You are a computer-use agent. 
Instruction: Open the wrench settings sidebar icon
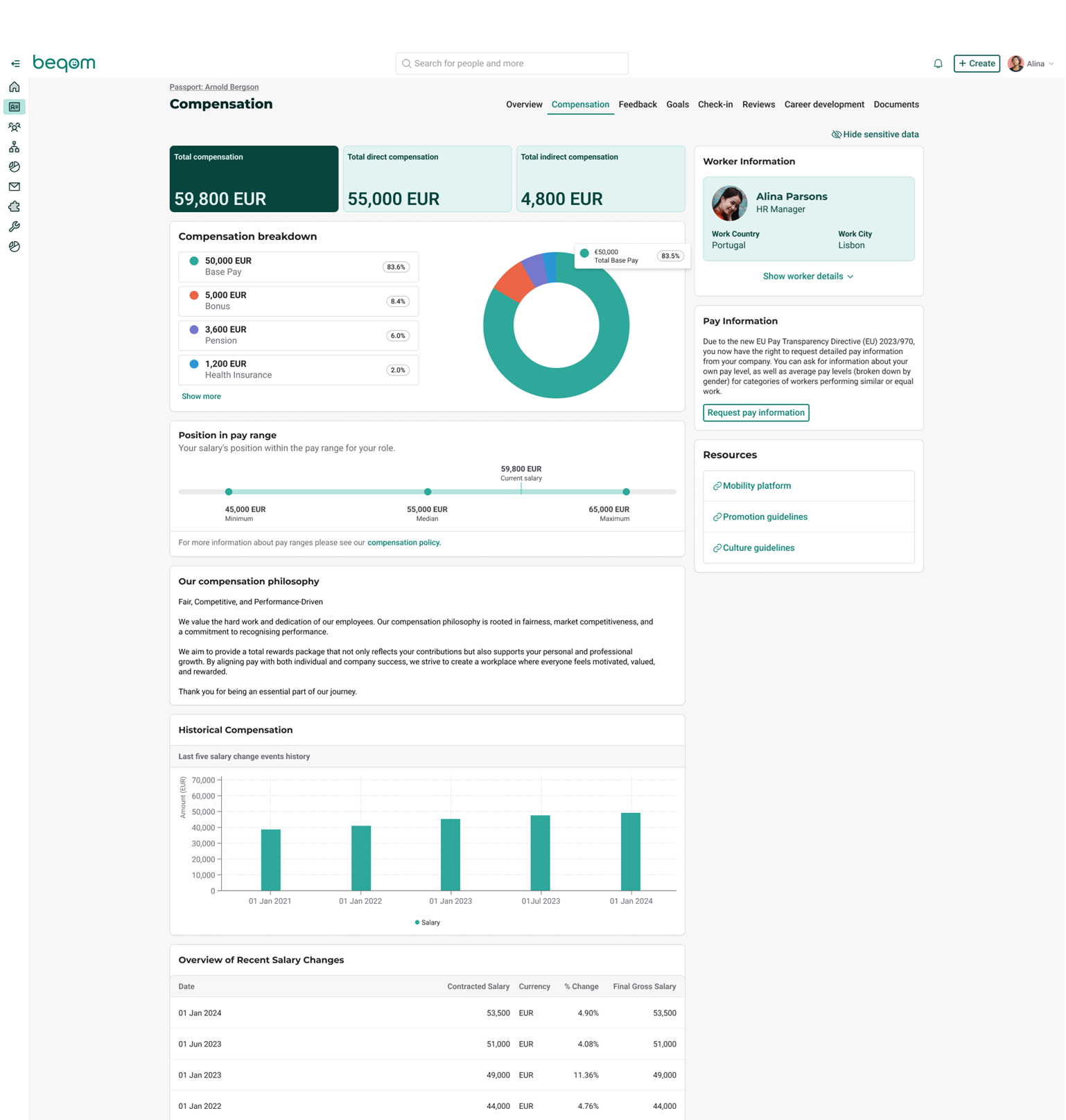click(x=15, y=227)
